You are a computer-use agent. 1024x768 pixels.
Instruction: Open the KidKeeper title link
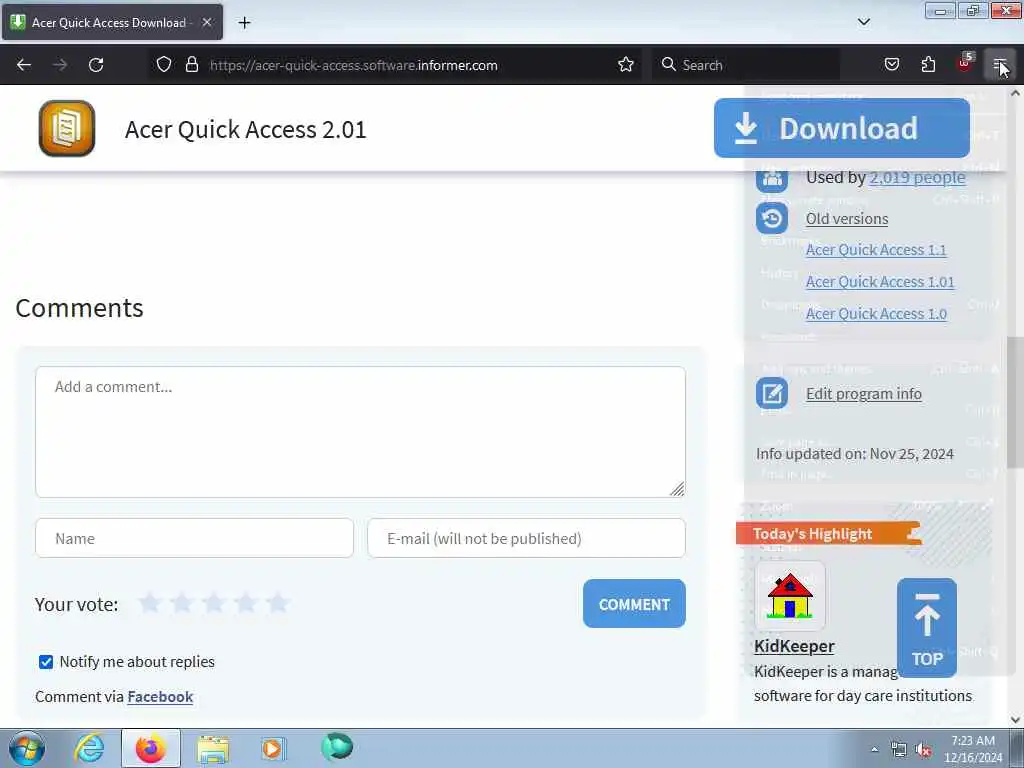tap(794, 646)
